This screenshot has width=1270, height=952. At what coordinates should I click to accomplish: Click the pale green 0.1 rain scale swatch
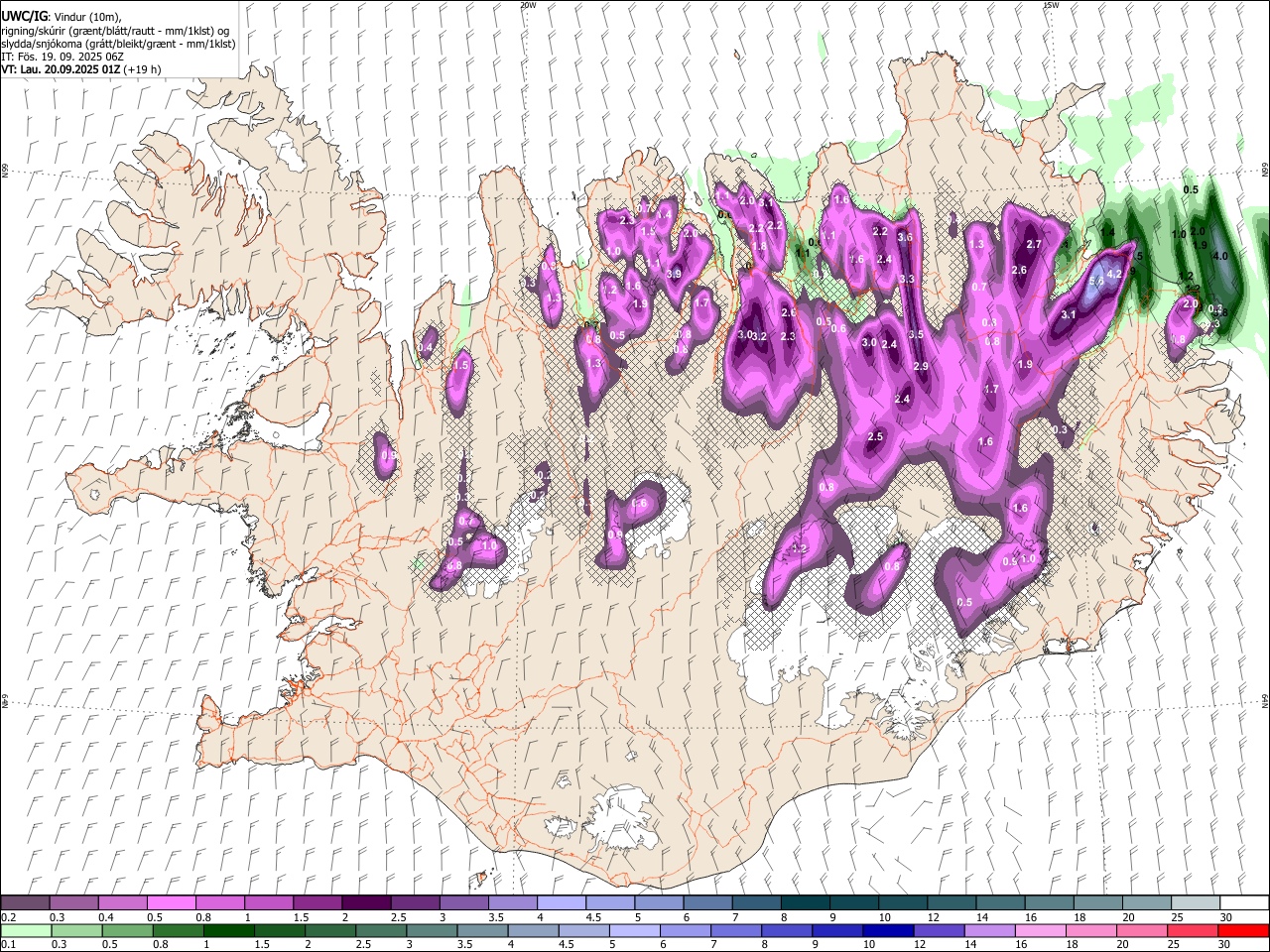pos(26,930)
